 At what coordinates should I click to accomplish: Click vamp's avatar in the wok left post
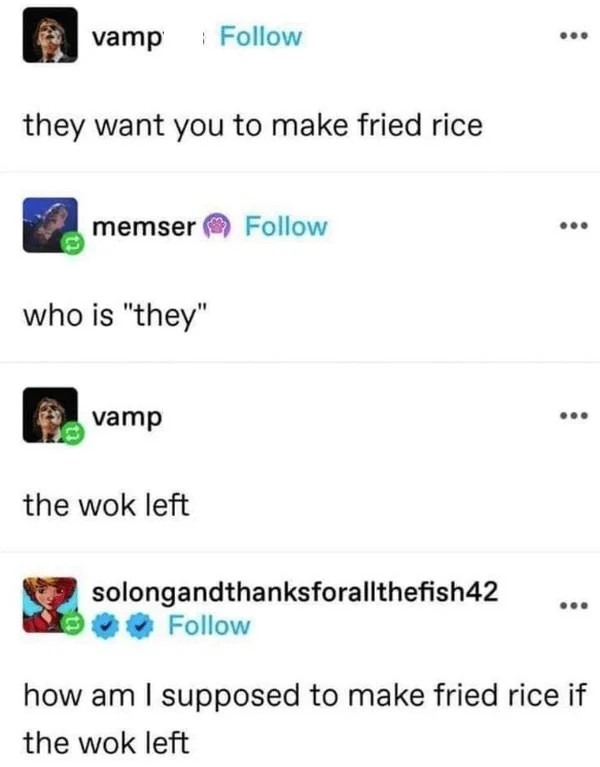click(50, 415)
